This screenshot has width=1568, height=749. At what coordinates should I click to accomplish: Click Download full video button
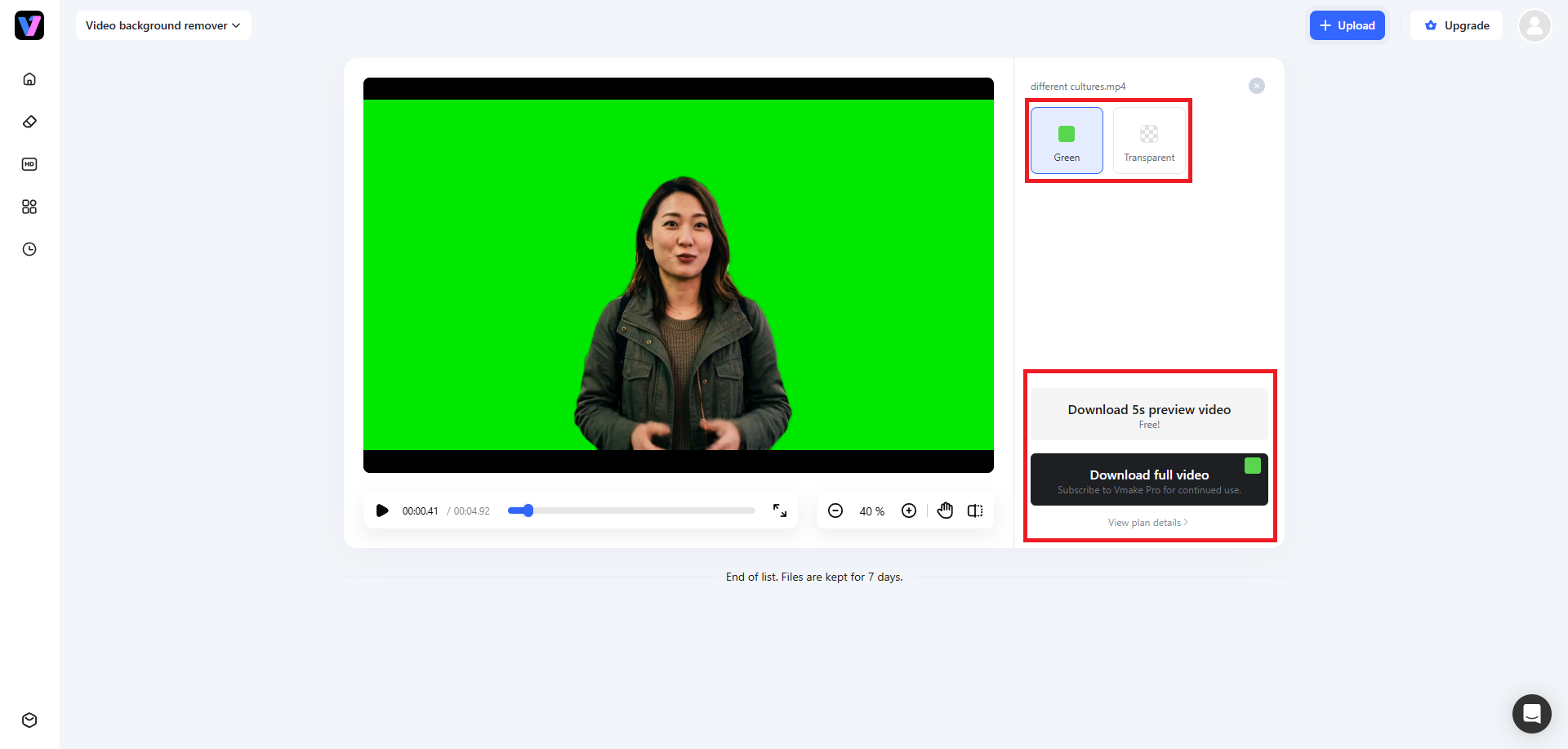click(x=1149, y=479)
